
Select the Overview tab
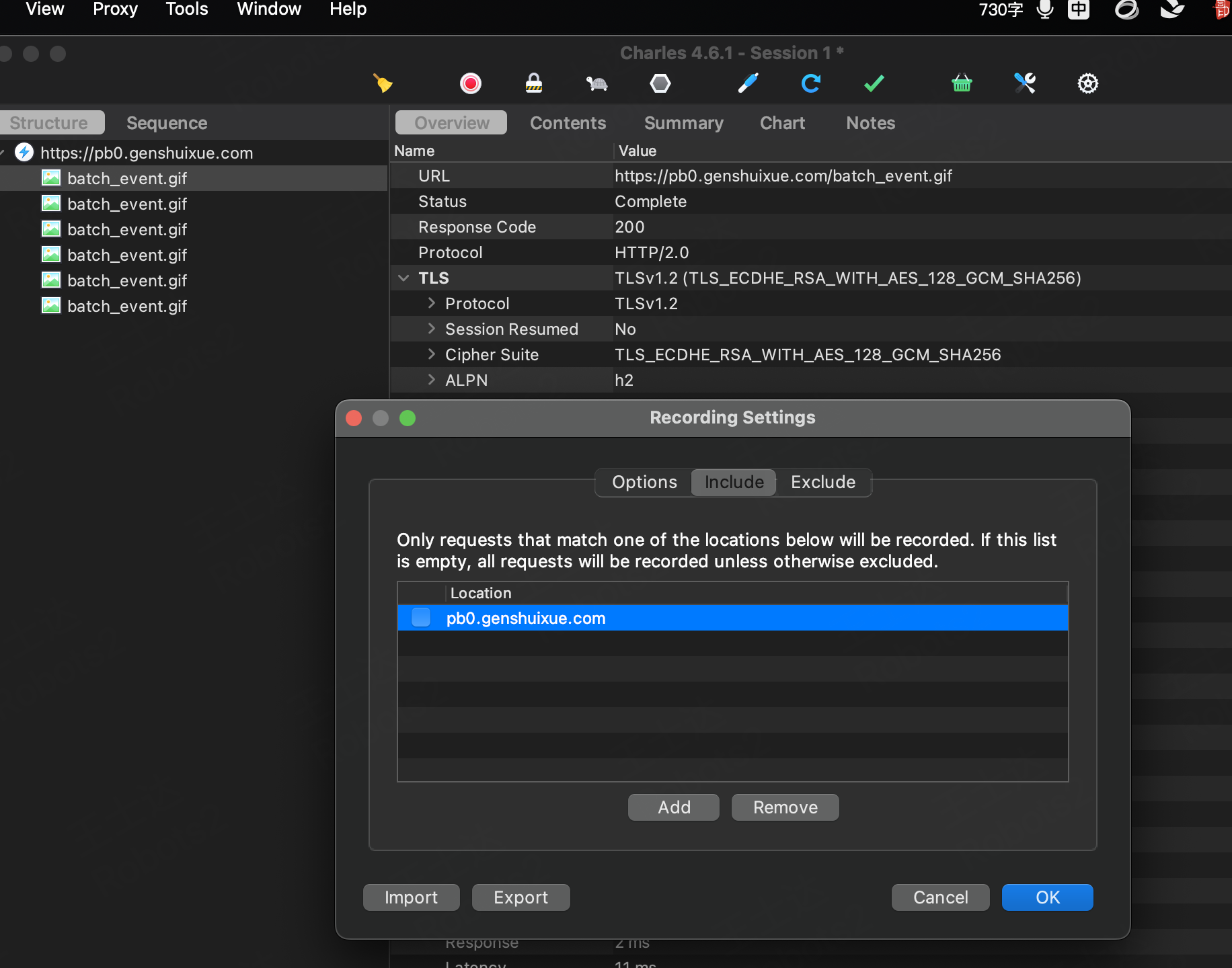pos(451,123)
